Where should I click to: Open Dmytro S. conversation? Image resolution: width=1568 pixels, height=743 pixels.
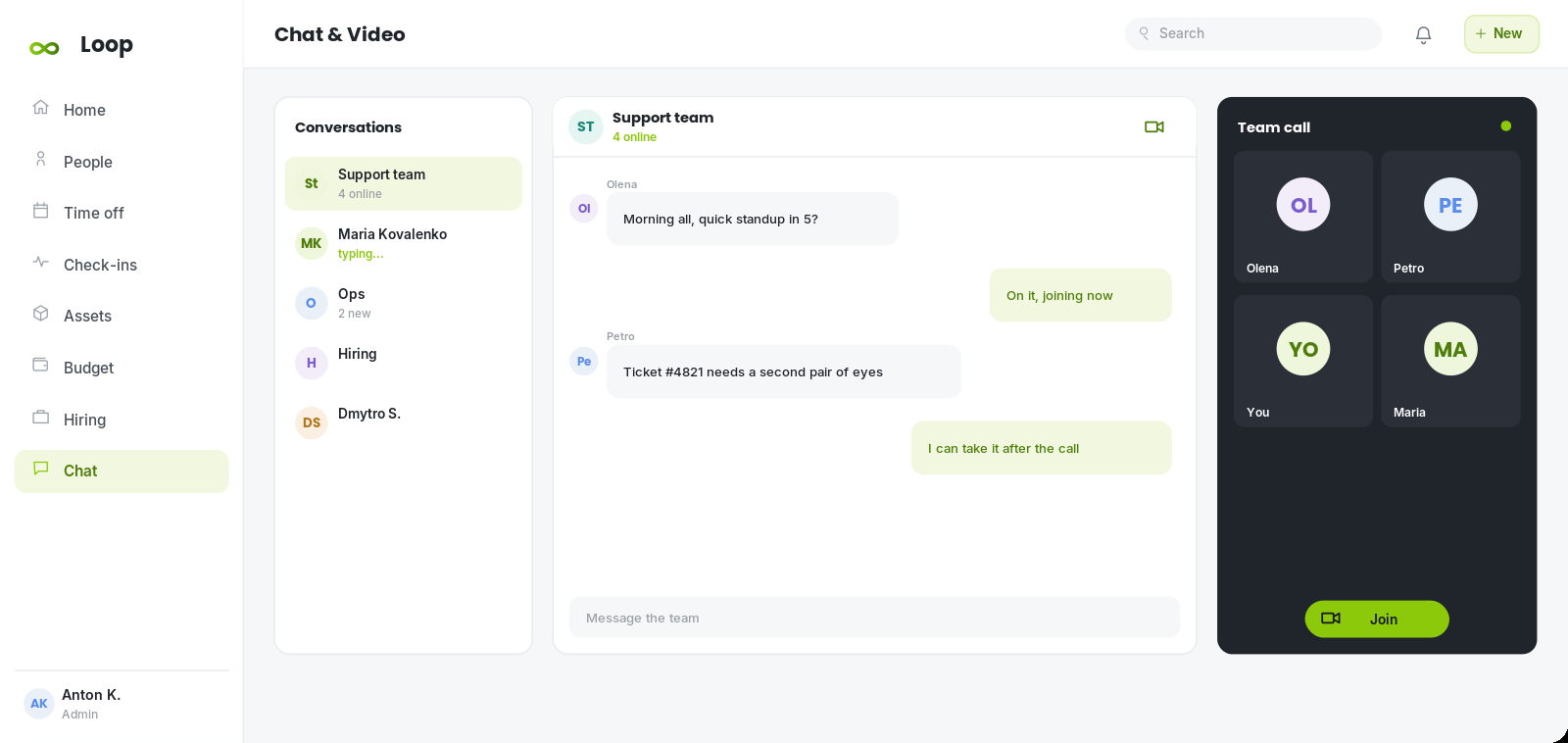pos(403,422)
